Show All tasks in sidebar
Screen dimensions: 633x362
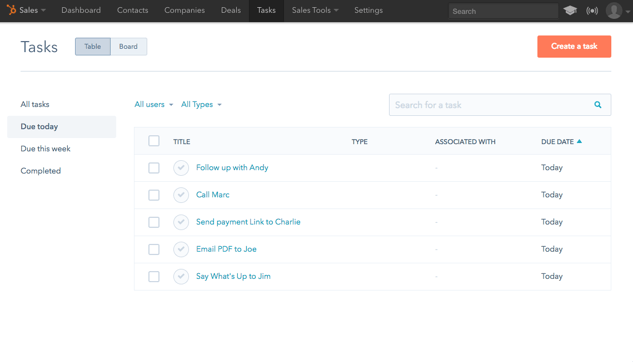(x=35, y=104)
